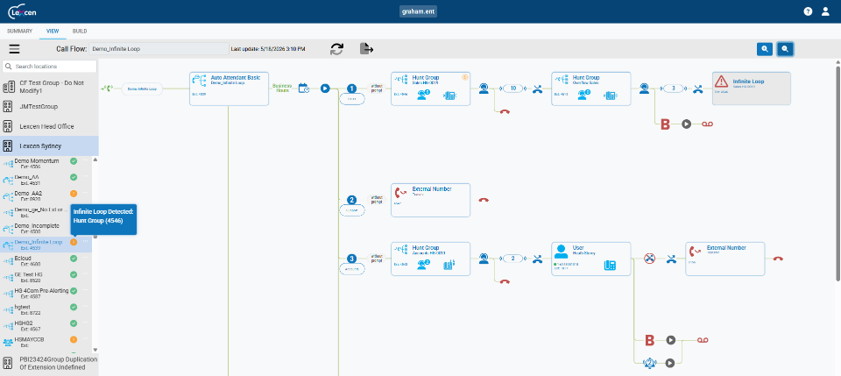Click the business hours calendar icon
The height and width of the screenshot is (376, 841).
[304, 88]
